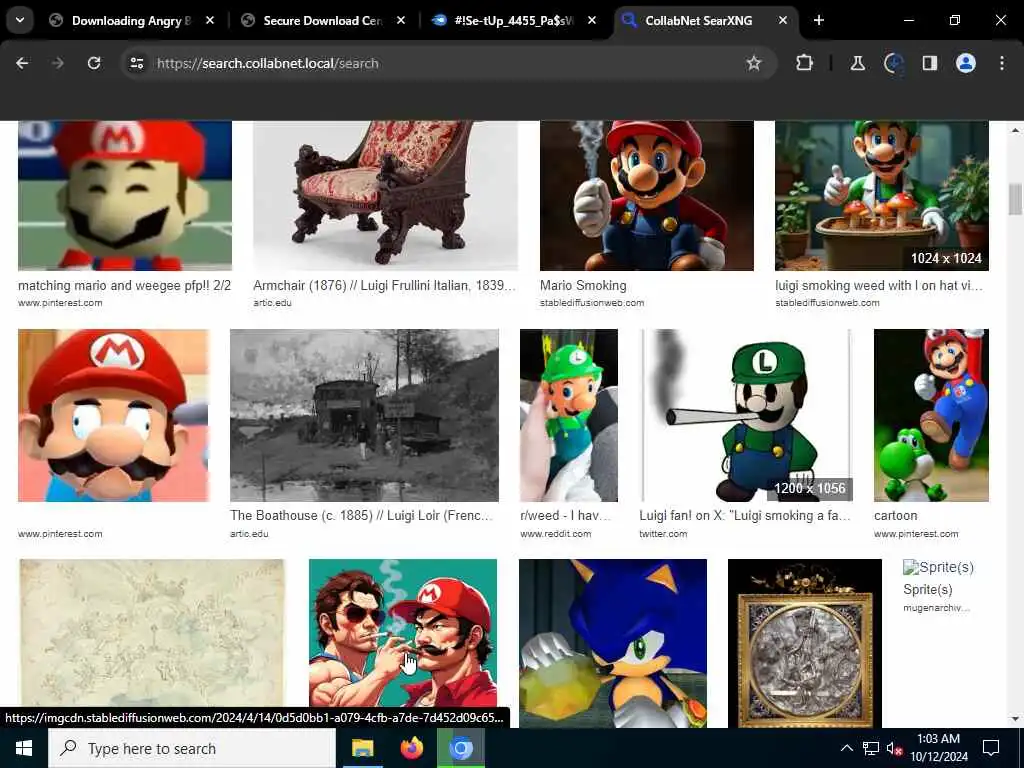
Task: Click the 'cartoon' caption
Action: tap(895, 515)
